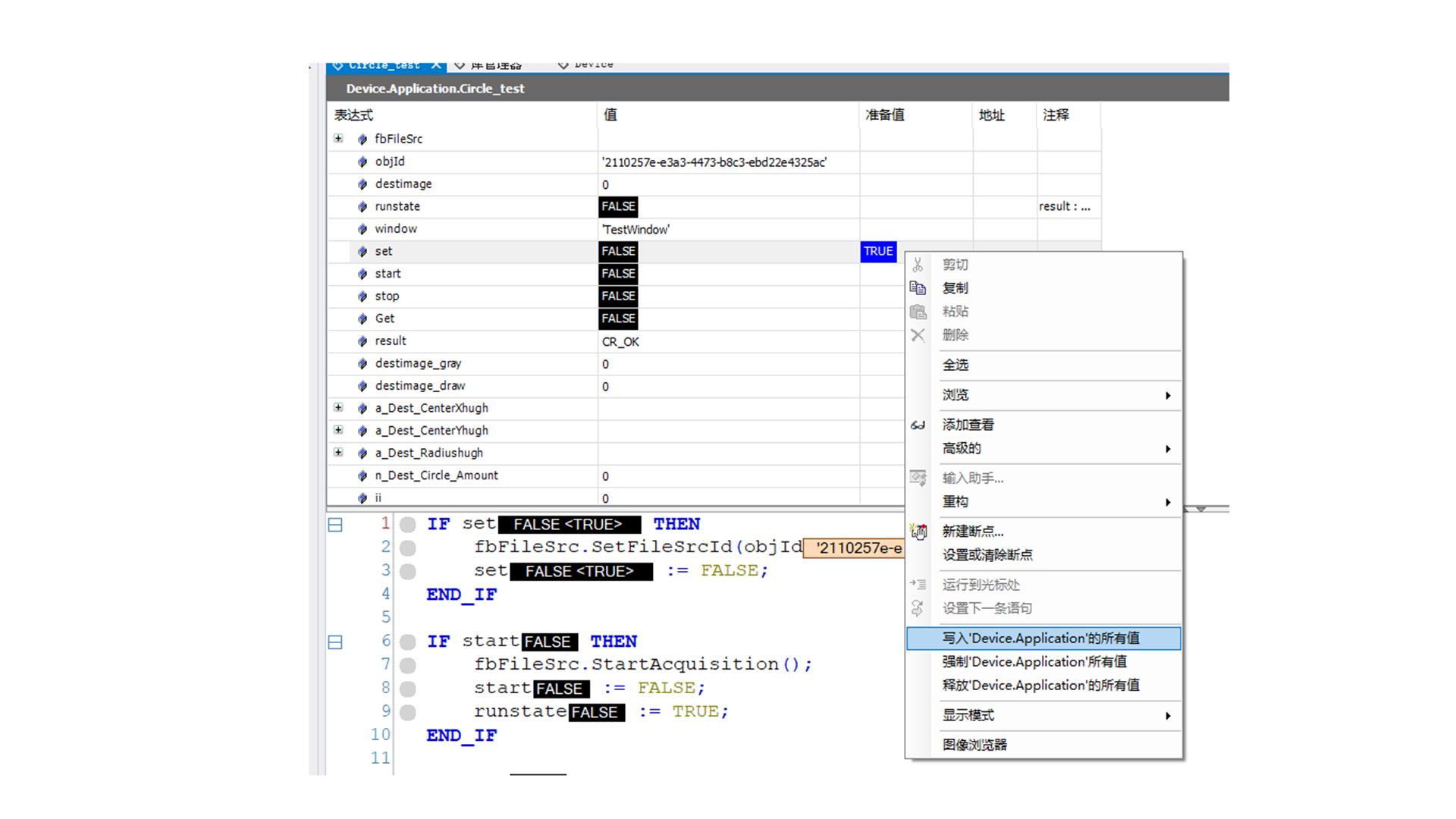The width and height of the screenshot is (1456, 819).
Task: Choose 强制'Device.Application'所有值
Action: (x=1034, y=662)
